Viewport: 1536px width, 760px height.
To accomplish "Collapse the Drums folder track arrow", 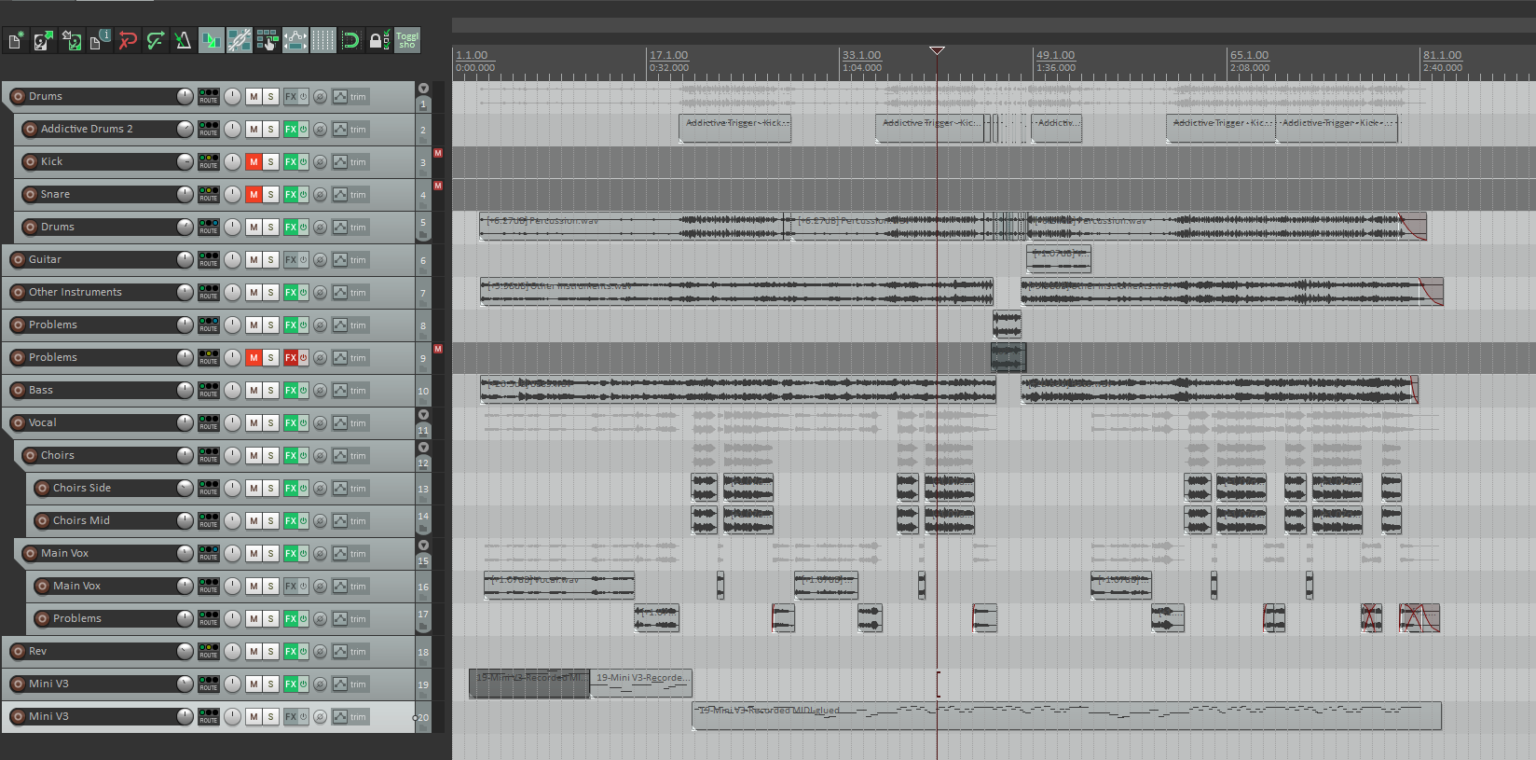I will [x=423, y=88].
